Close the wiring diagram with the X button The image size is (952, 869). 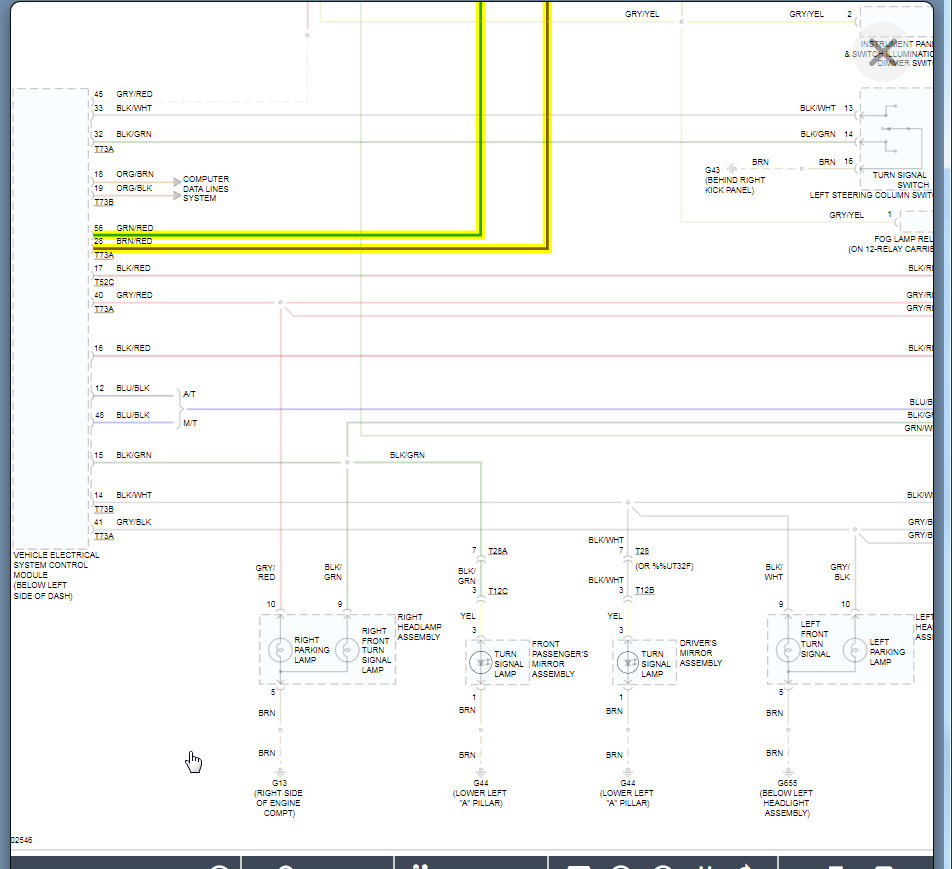pyautogui.click(x=884, y=52)
